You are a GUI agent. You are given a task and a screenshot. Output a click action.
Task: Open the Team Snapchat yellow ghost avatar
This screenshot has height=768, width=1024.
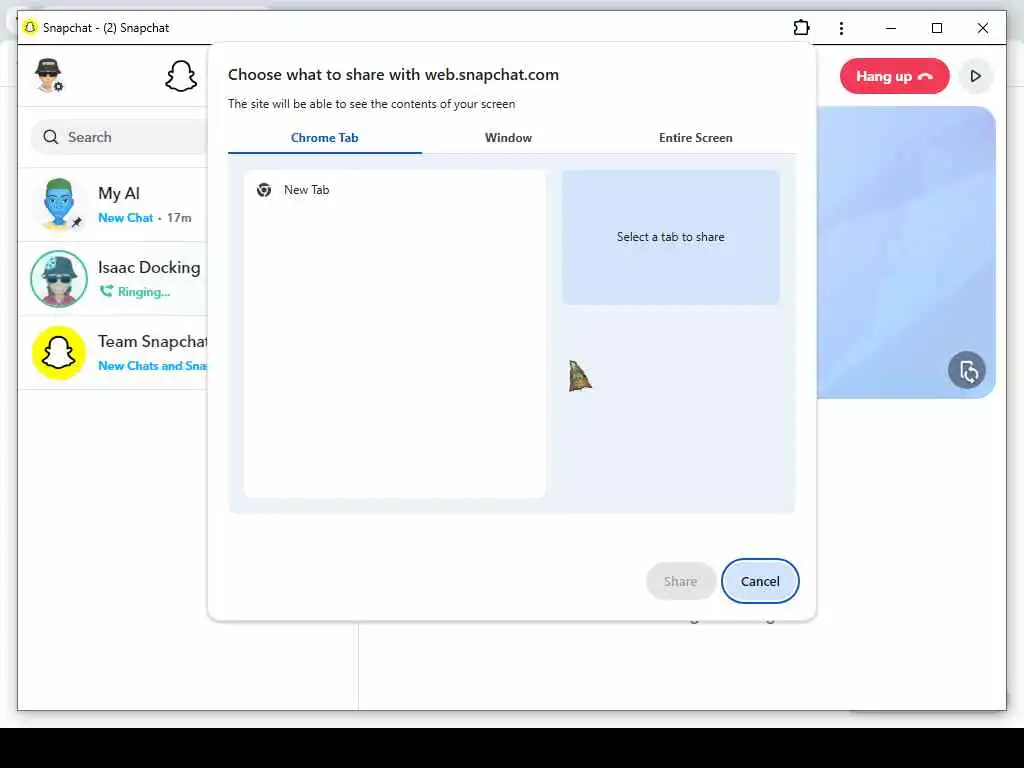pyautogui.click(x=59, y=353)
